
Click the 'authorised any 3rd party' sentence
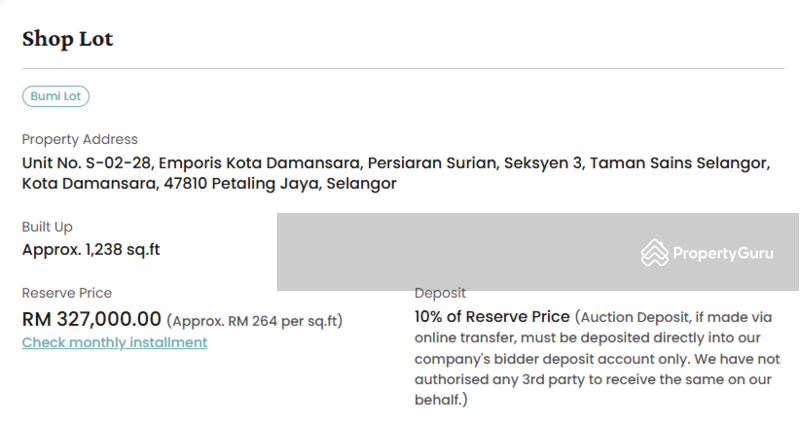(x=593, y=380)
